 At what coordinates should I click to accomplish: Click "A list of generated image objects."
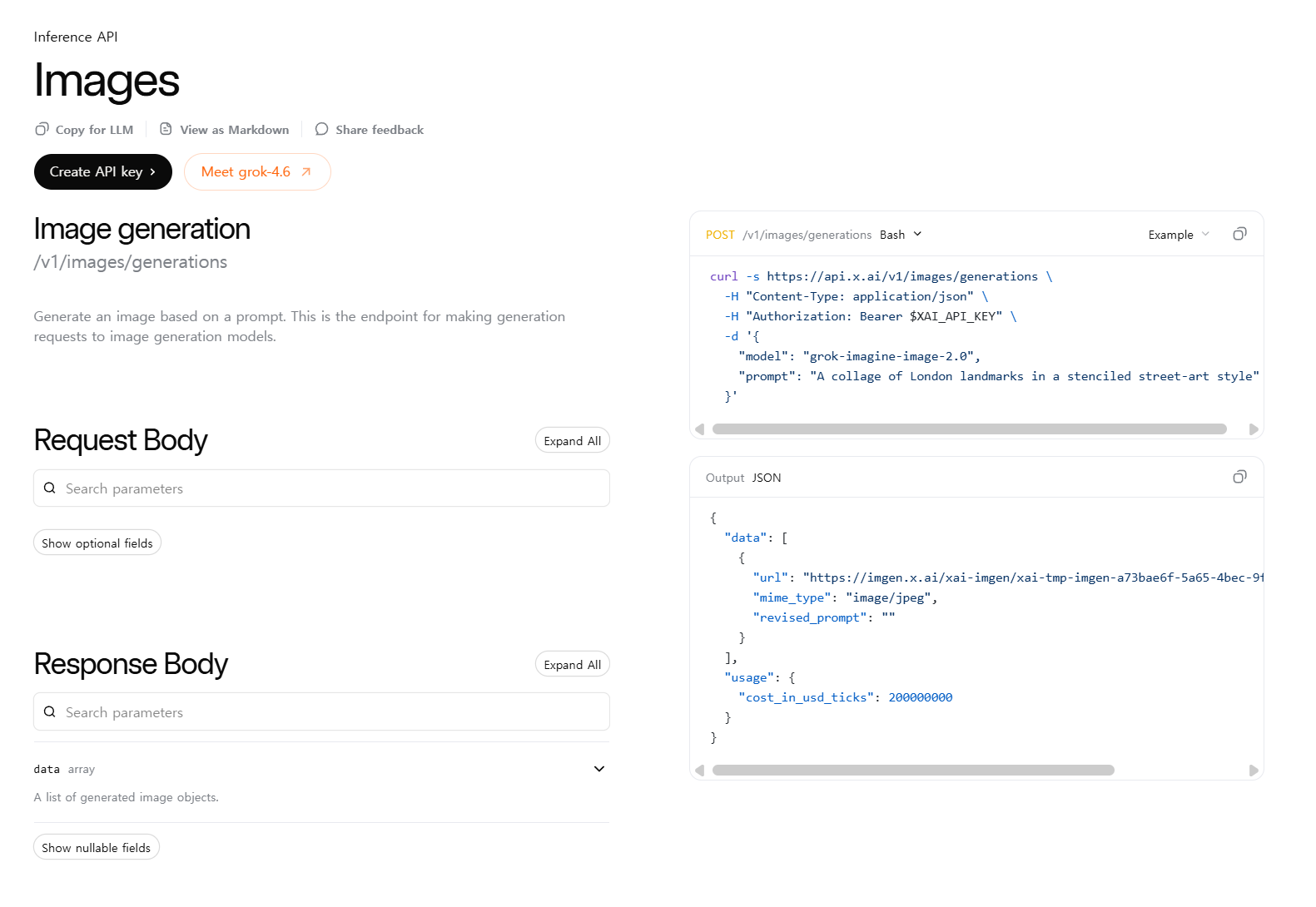click(x=127, y=797)
